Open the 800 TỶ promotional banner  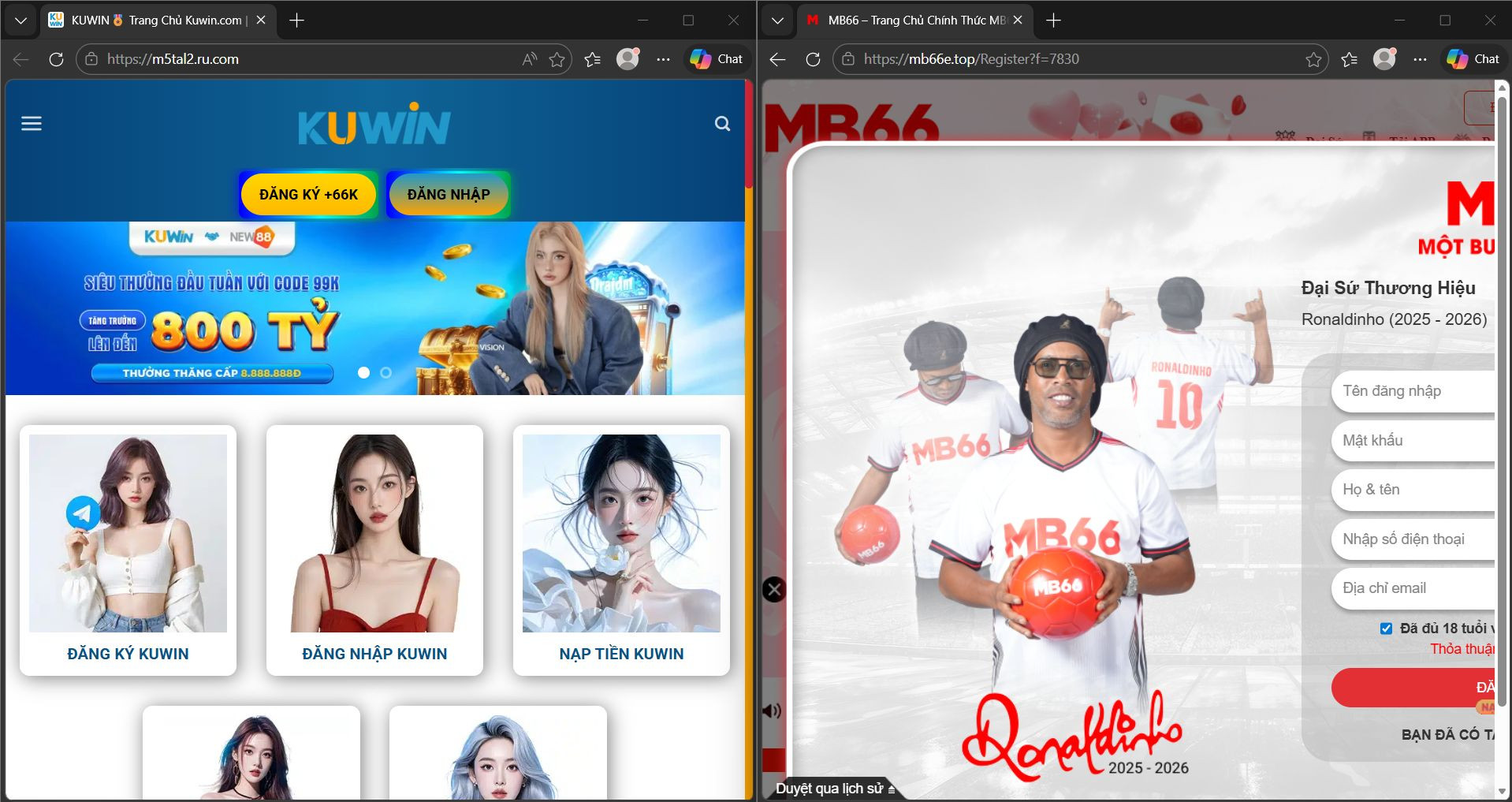click(375, 308)
